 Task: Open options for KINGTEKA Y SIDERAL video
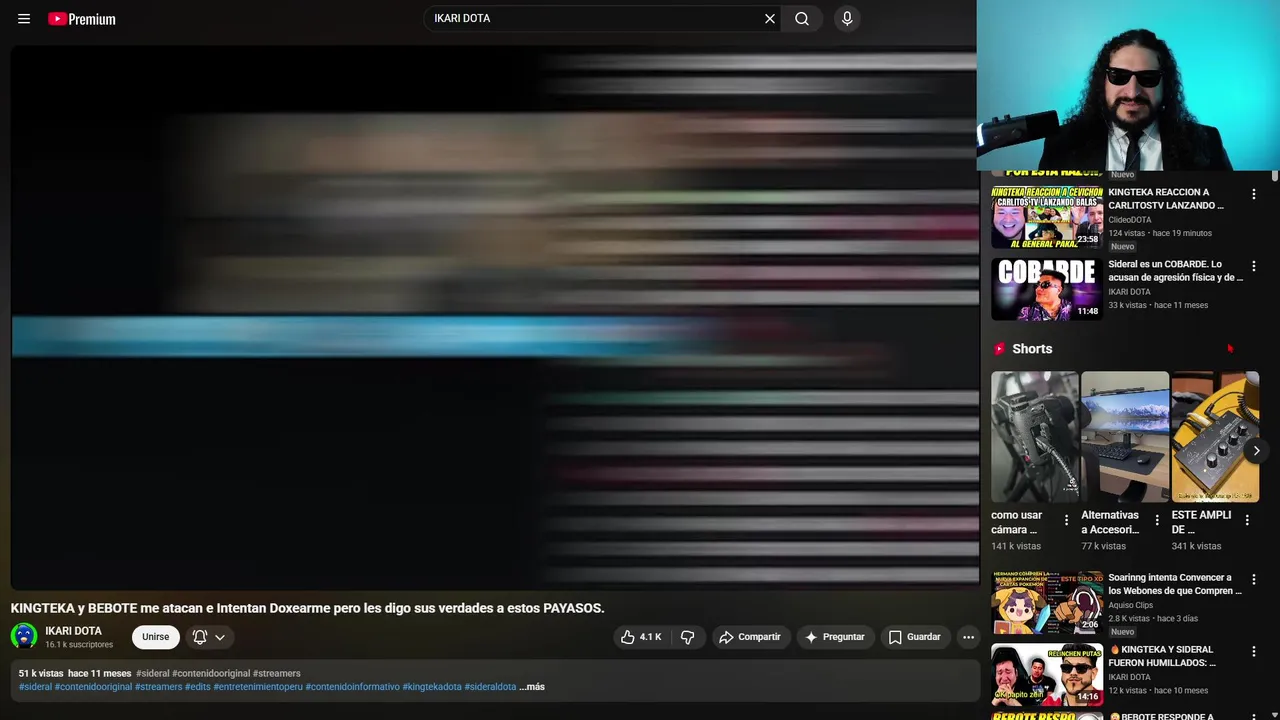pyautogui.click(x=1254, y=651)
